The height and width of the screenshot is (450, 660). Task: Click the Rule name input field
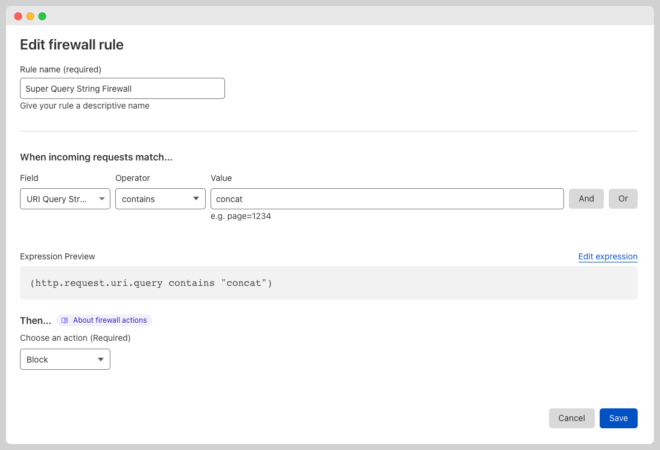(122, 88)
